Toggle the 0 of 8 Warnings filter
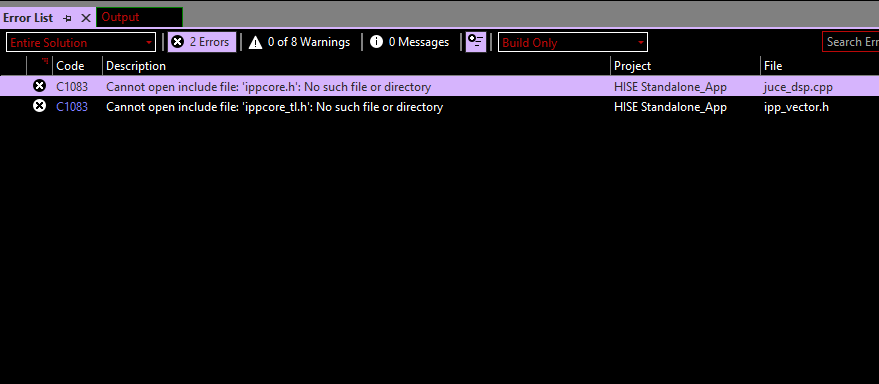Viewport: 879px width, 384px height. (x=299, y=42)
